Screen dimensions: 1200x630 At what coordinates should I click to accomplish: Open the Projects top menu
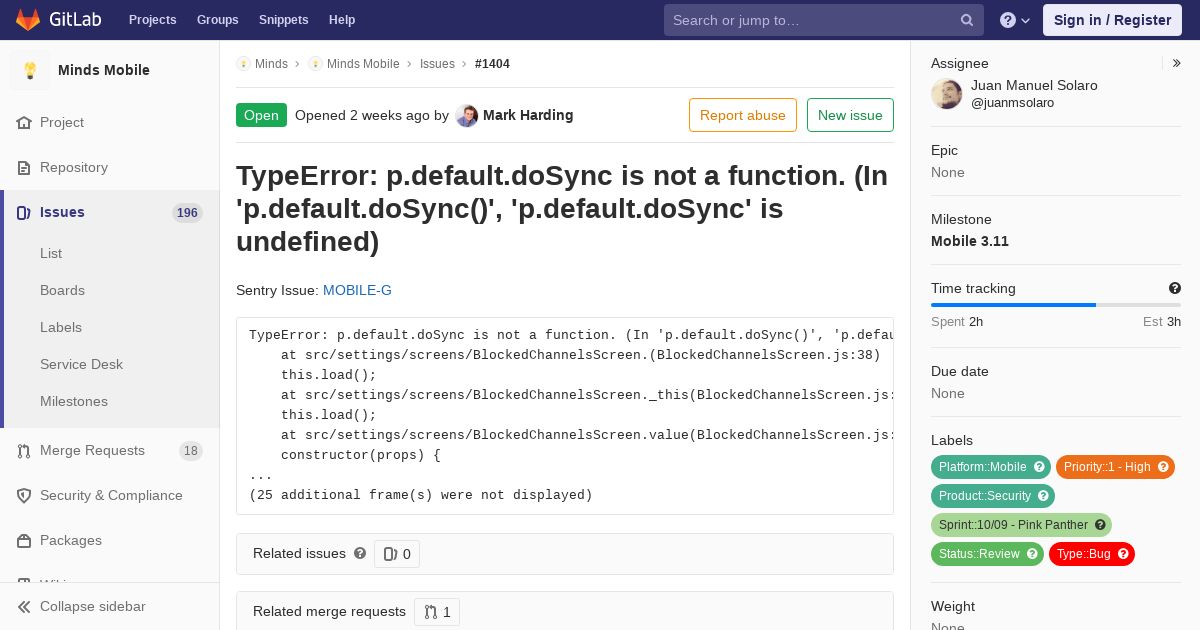coord(152,20)
